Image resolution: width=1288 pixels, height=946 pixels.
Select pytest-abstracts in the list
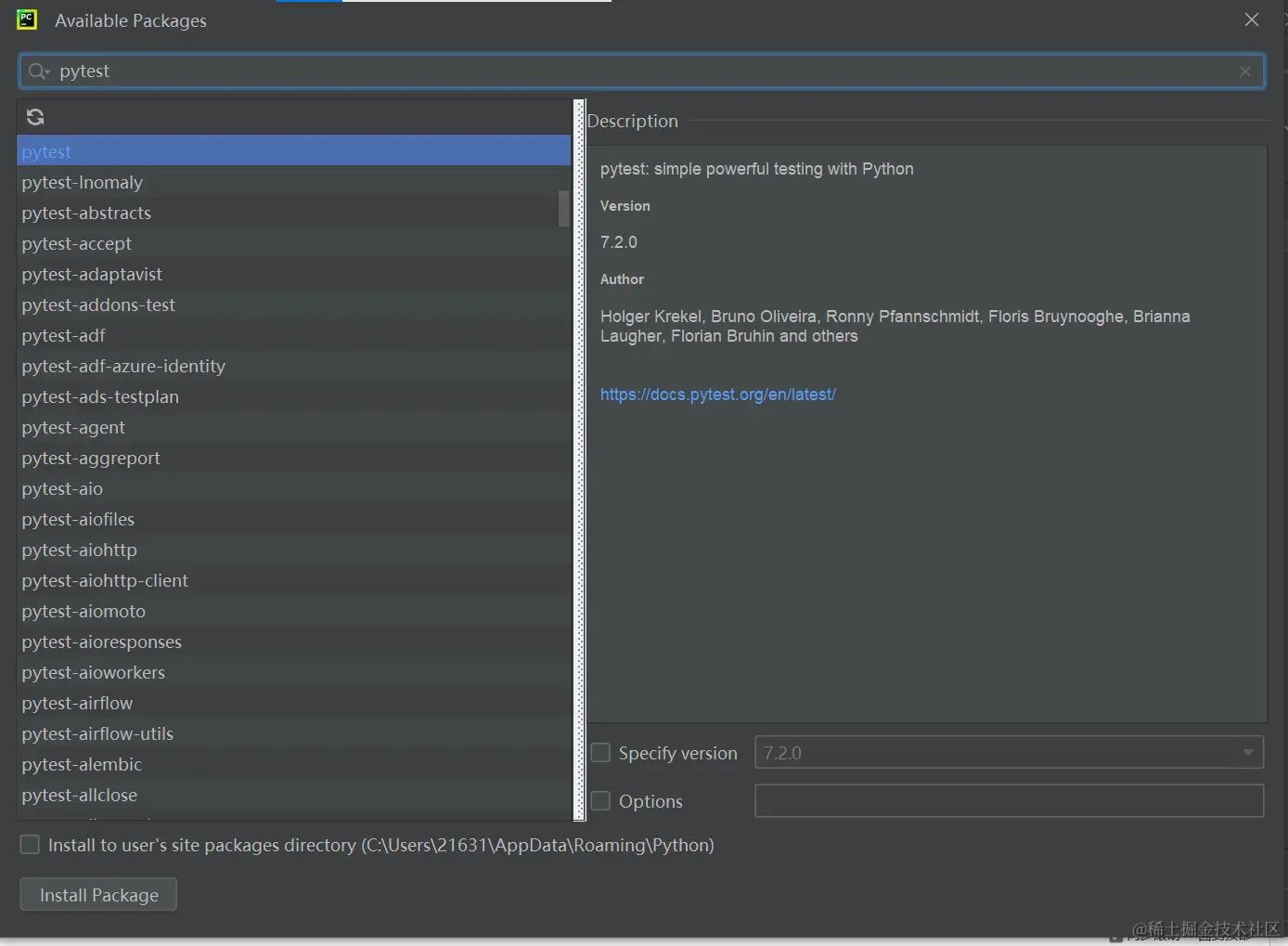tap(293, 213)
